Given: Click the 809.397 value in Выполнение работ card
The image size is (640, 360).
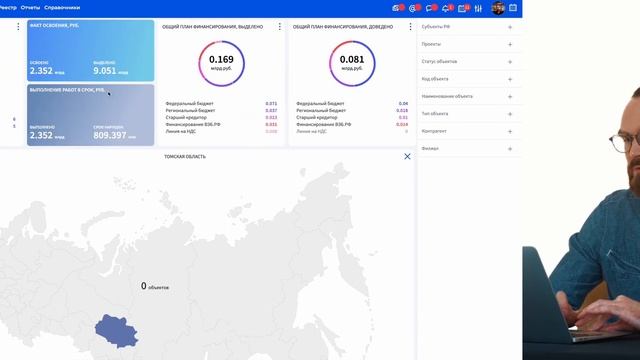Looking at the screenshot, I should [x=110, y=135].
